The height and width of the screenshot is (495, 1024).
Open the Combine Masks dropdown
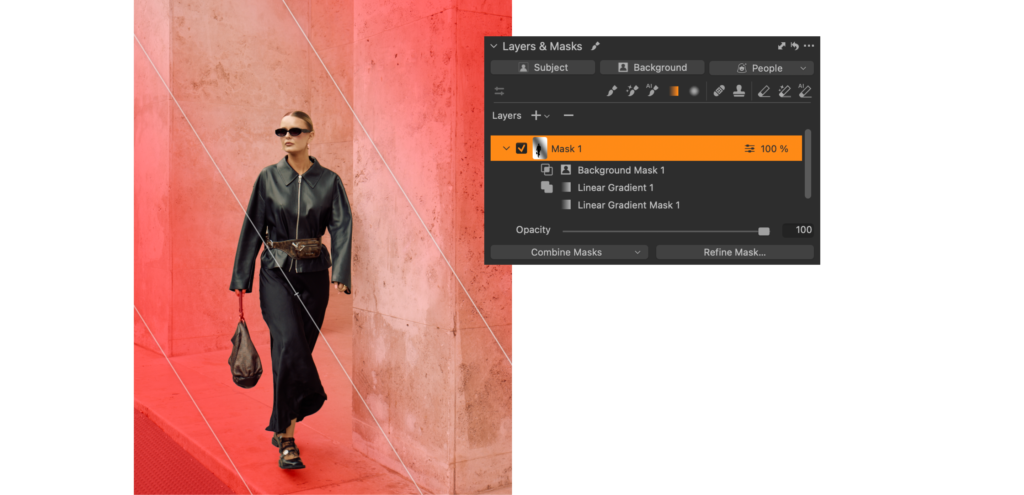(570, 252)
